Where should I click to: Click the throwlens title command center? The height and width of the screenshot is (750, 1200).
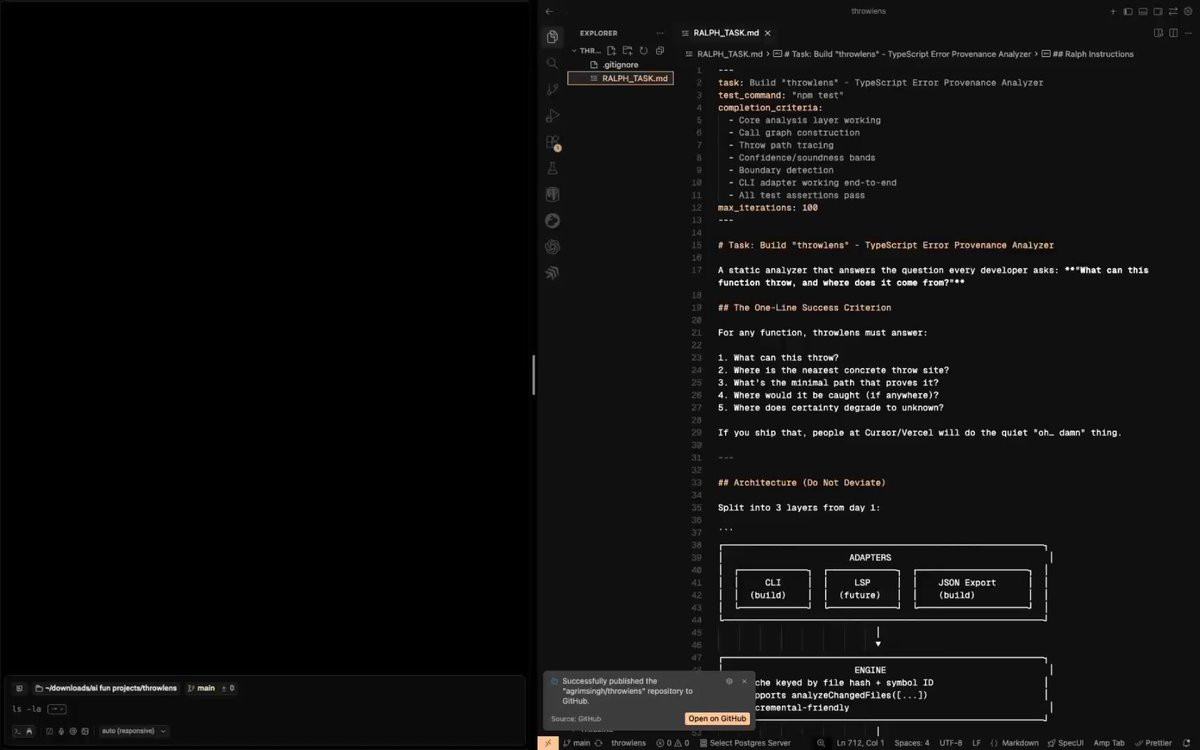coord(868,11)
